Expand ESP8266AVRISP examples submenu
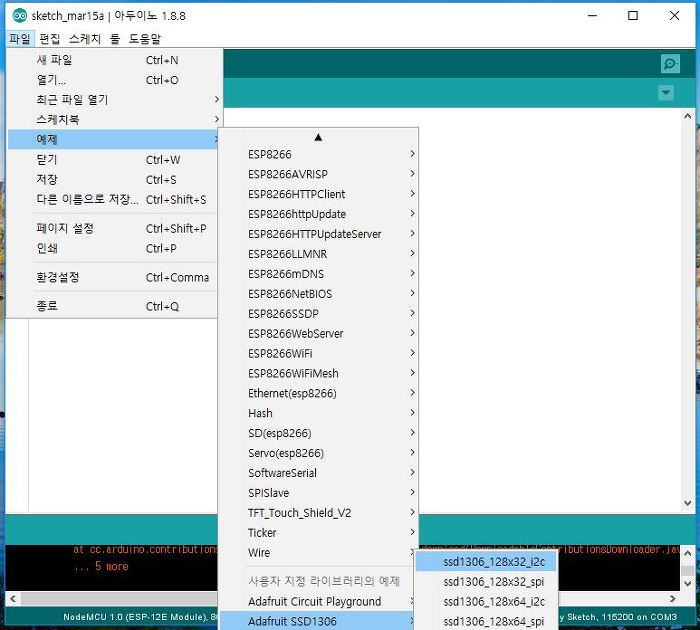The width and height of the screenshot is (700, 630). click(318, 174)
